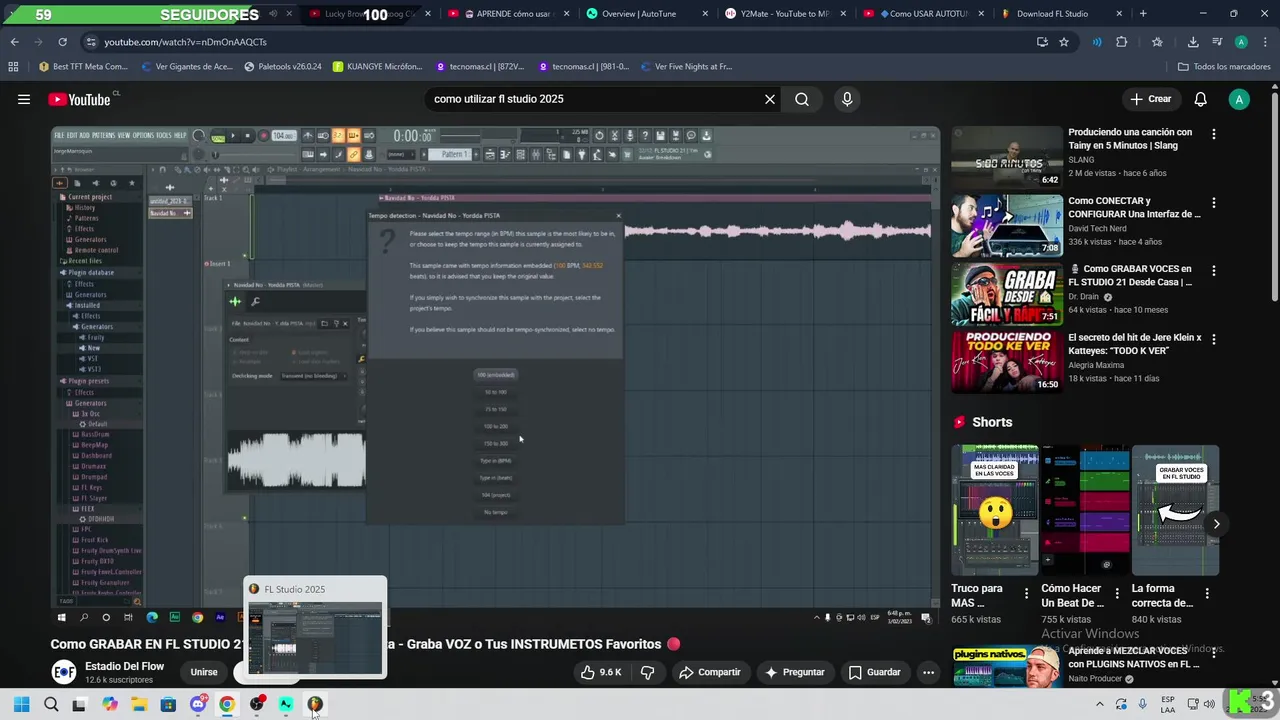The height and width of the screenshot is (720, 1280).
Task: Open Best TFT Meta Com bookmark
Action: 82,67
